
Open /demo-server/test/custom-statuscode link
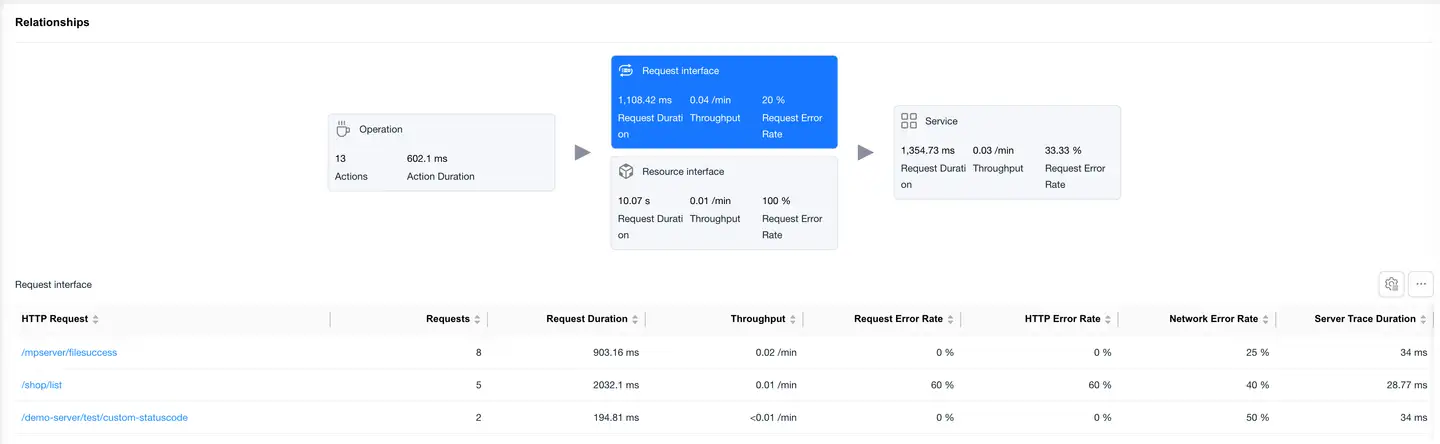[x=104, y=417]
